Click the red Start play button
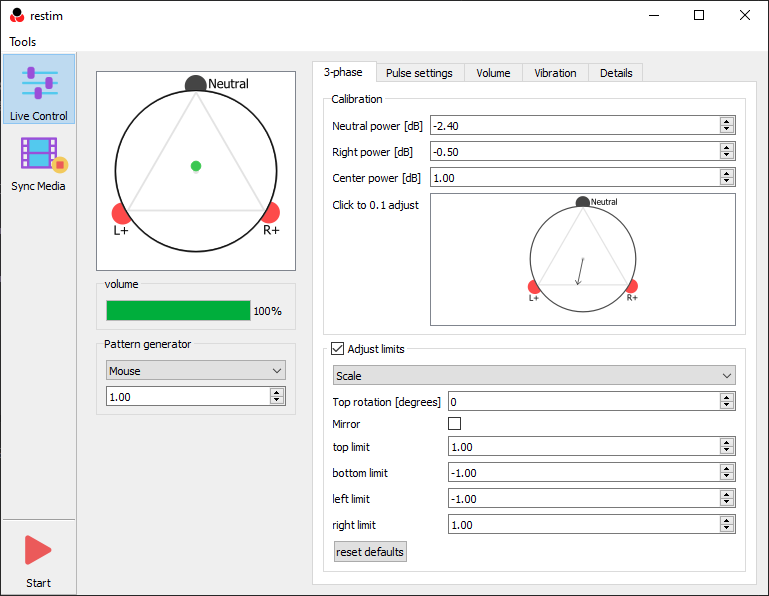This screenshot has width=769, height=596. [x=38, y=550]
